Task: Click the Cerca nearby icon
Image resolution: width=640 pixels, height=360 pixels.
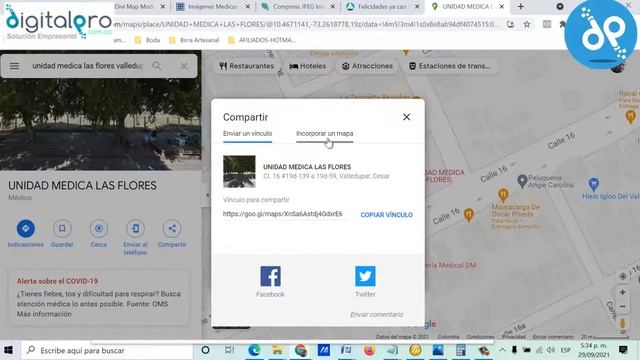Action: pos(99,229)
